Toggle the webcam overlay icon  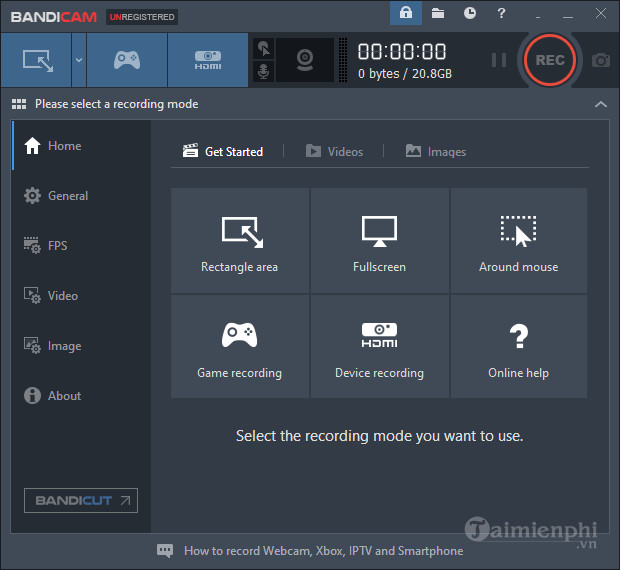(x=305, y=60)
